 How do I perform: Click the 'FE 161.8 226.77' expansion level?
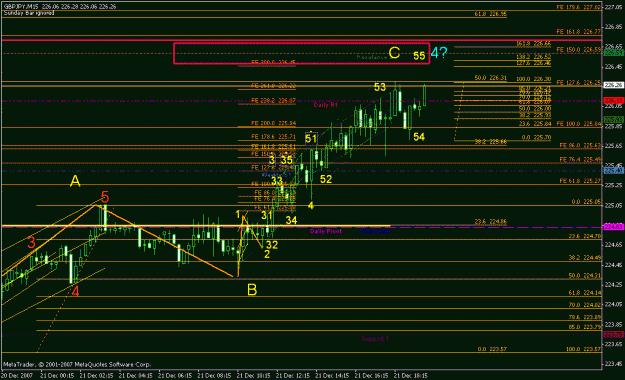(579, 32)
